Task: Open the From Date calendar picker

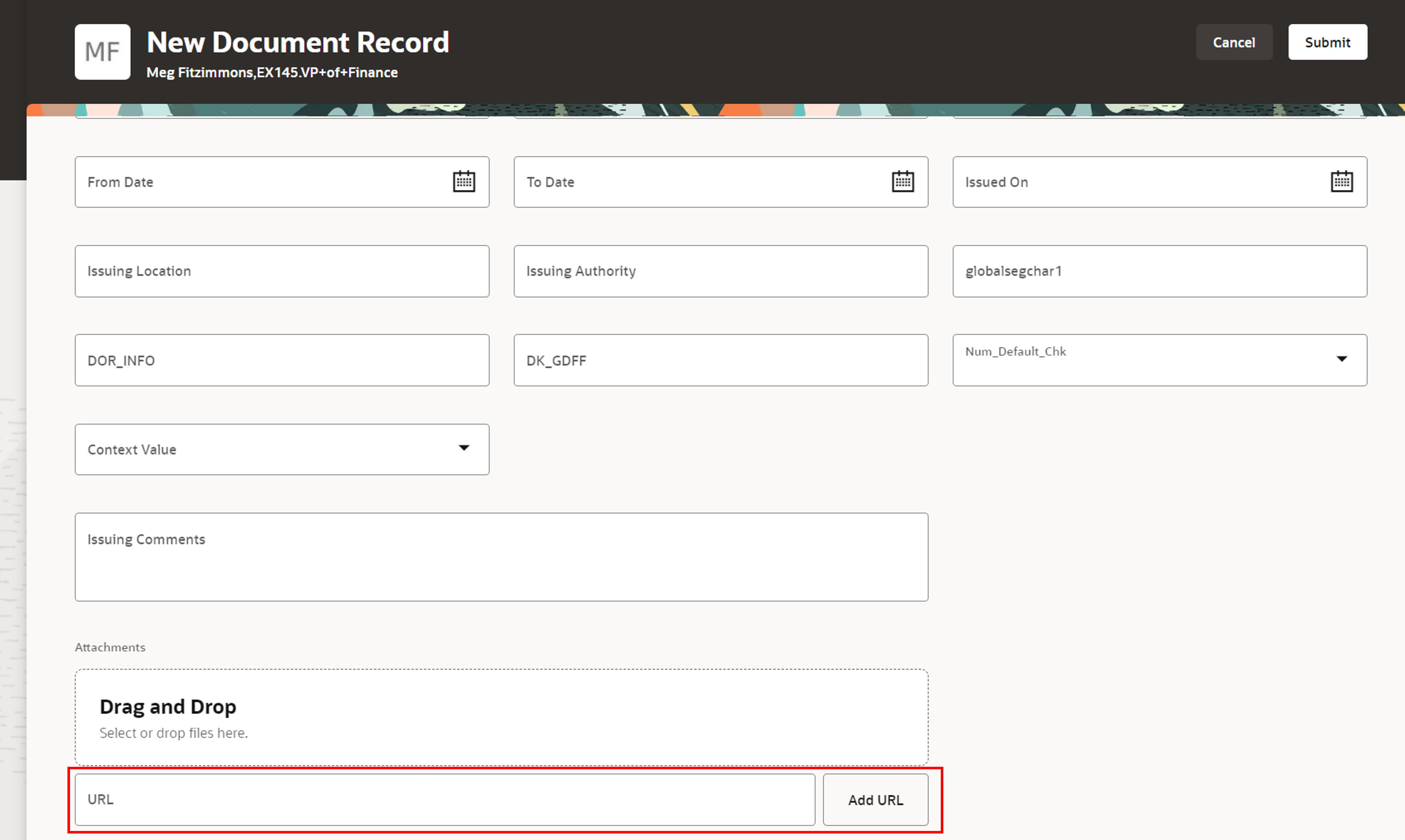Action: [x=463, y=182]
